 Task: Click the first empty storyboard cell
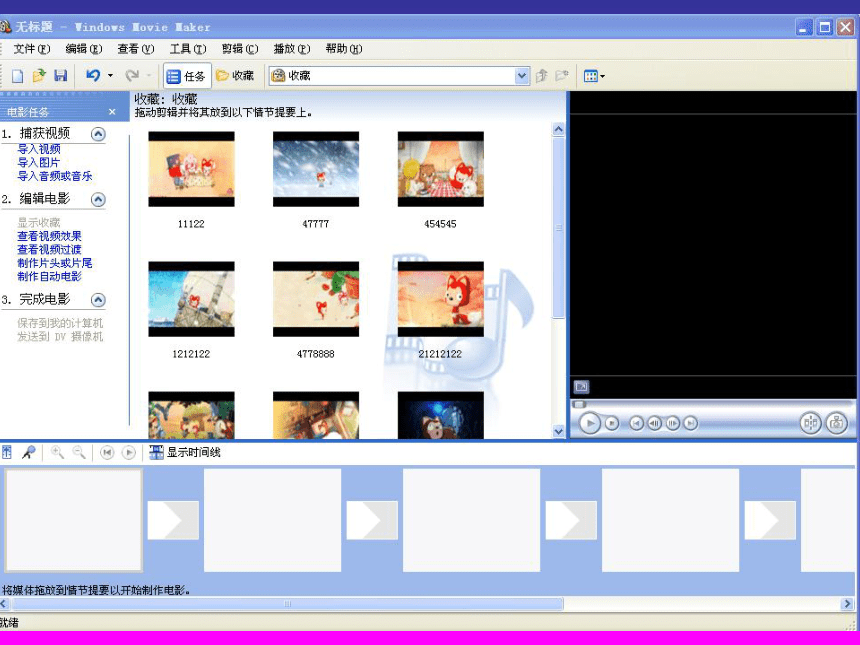coord(73,520)
